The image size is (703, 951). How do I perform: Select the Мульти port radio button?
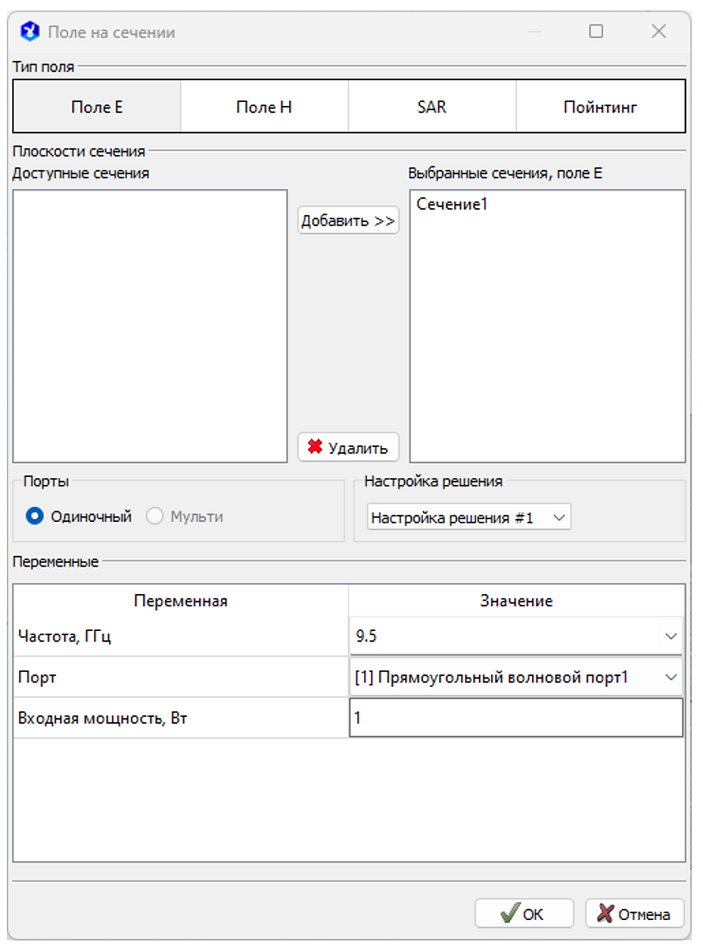tap(155, 516)
